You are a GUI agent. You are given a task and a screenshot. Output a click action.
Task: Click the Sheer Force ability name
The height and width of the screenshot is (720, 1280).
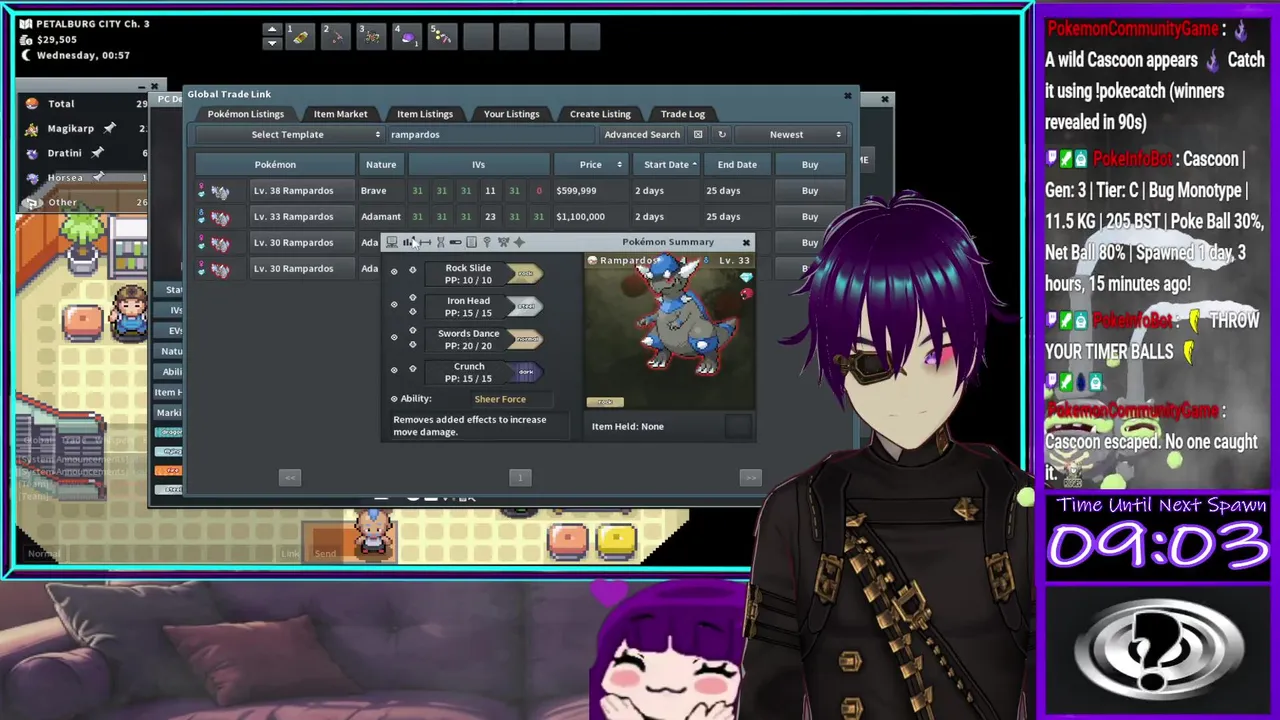pyautogui.click(x=500, y=399)
